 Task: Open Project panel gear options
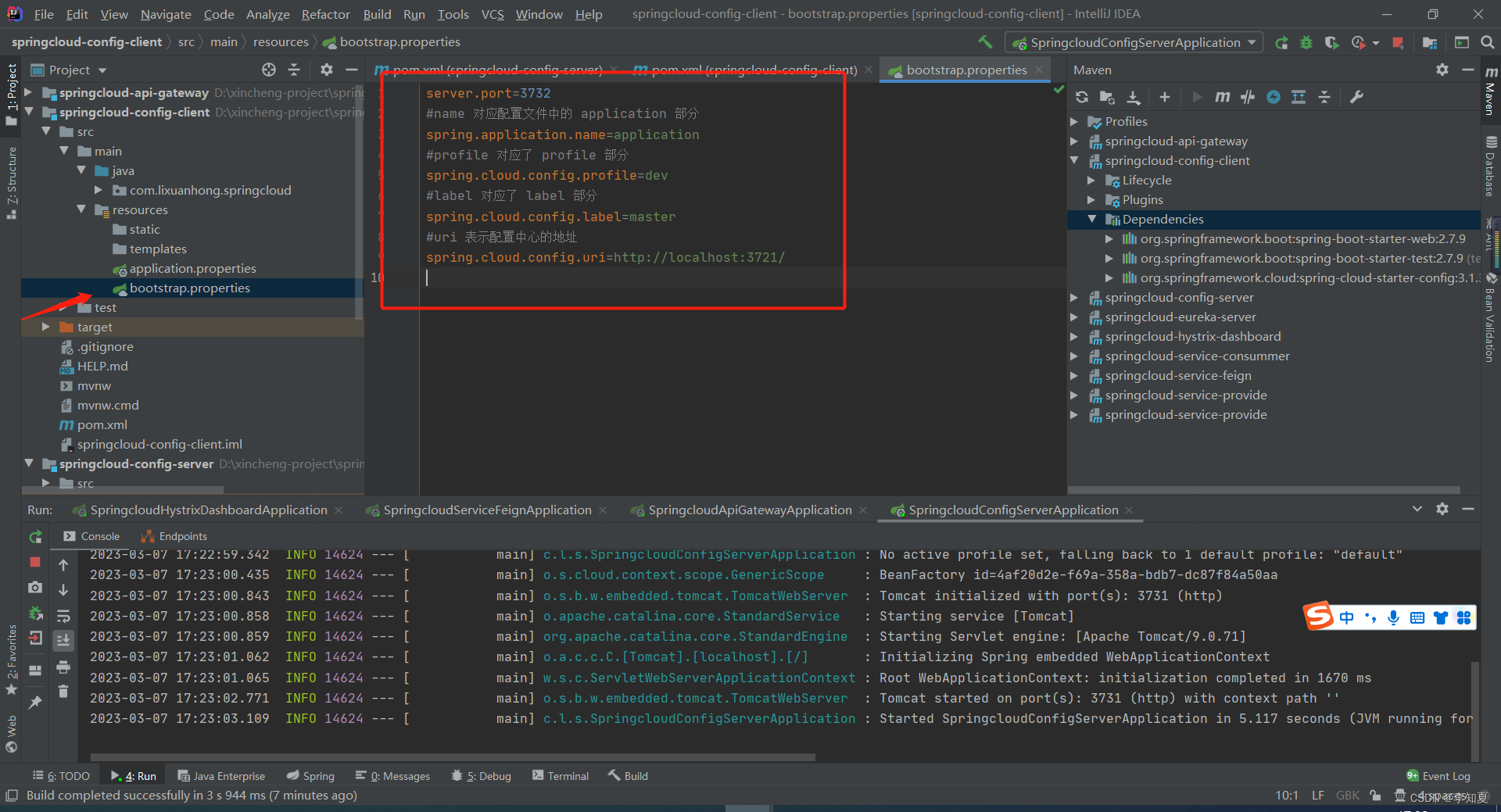click(327, 70)
